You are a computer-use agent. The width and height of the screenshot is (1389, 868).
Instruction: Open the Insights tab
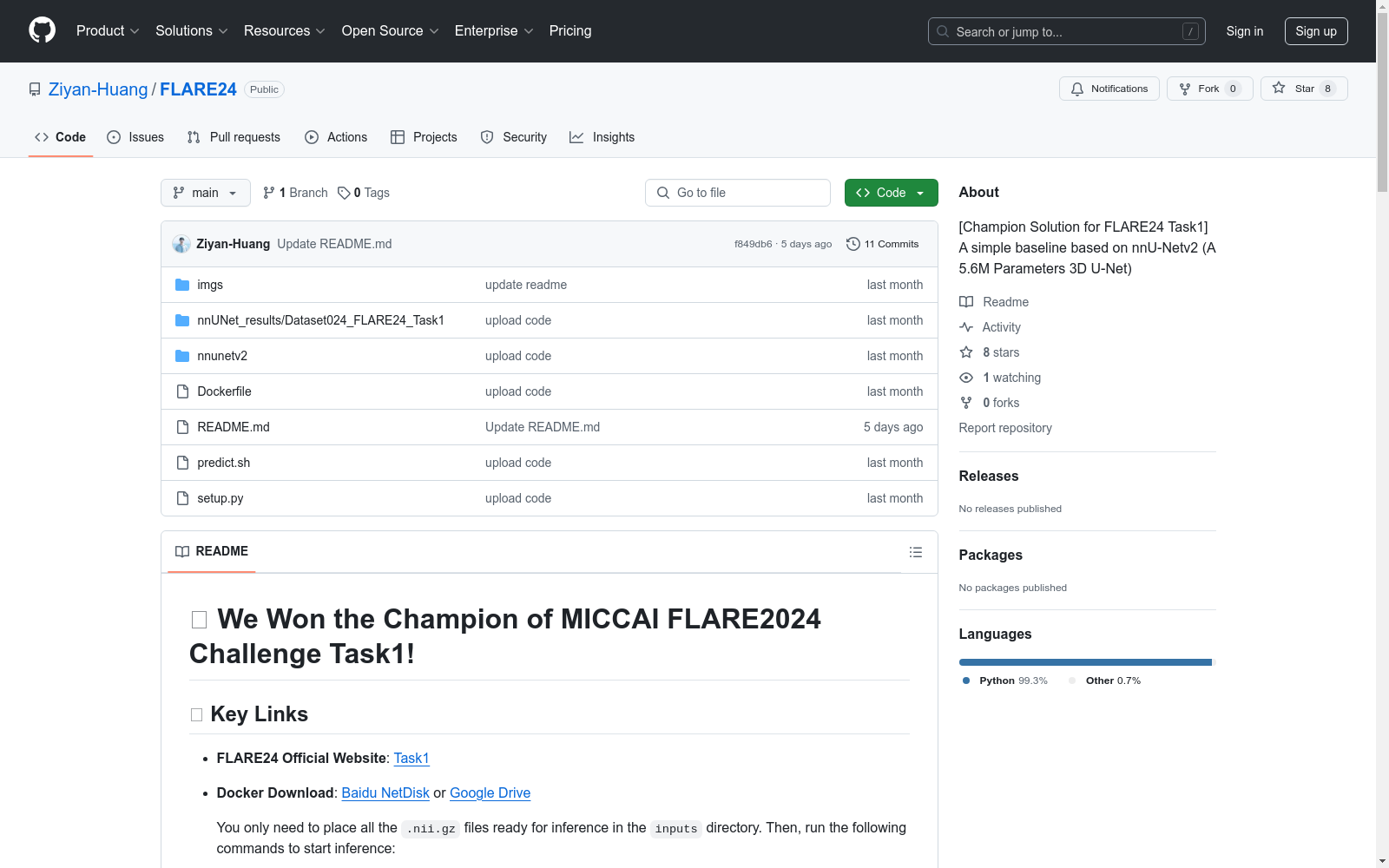602,137
